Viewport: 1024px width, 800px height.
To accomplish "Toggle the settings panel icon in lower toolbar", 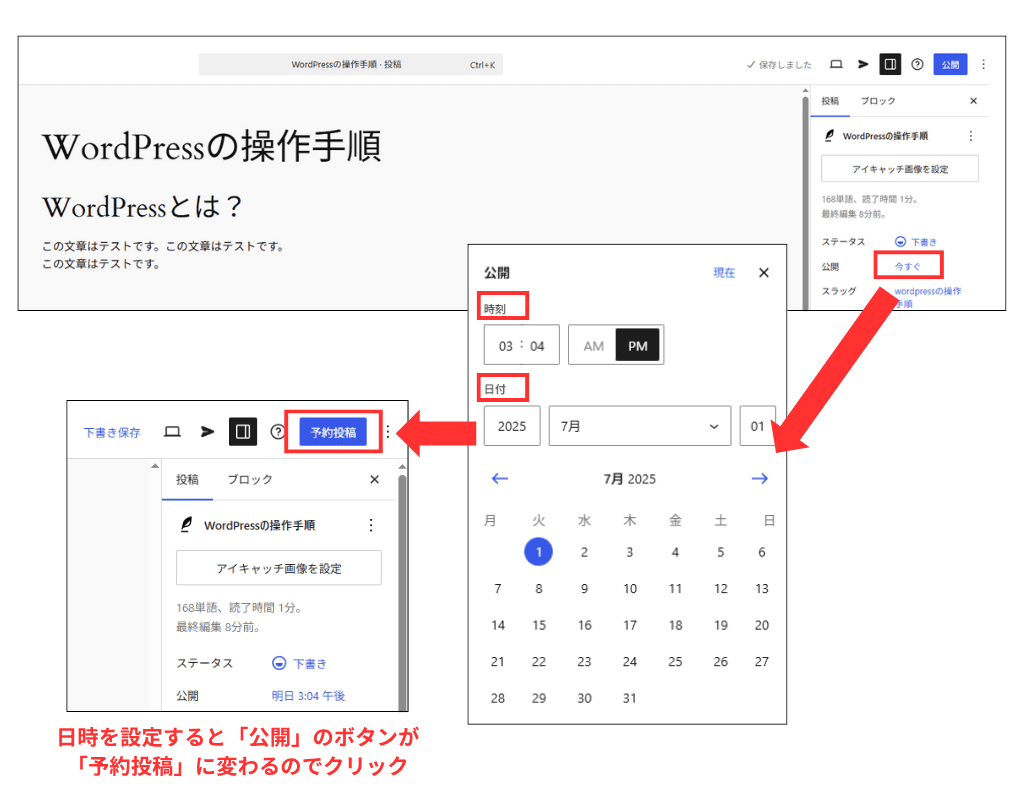I will tap(242, 431).
